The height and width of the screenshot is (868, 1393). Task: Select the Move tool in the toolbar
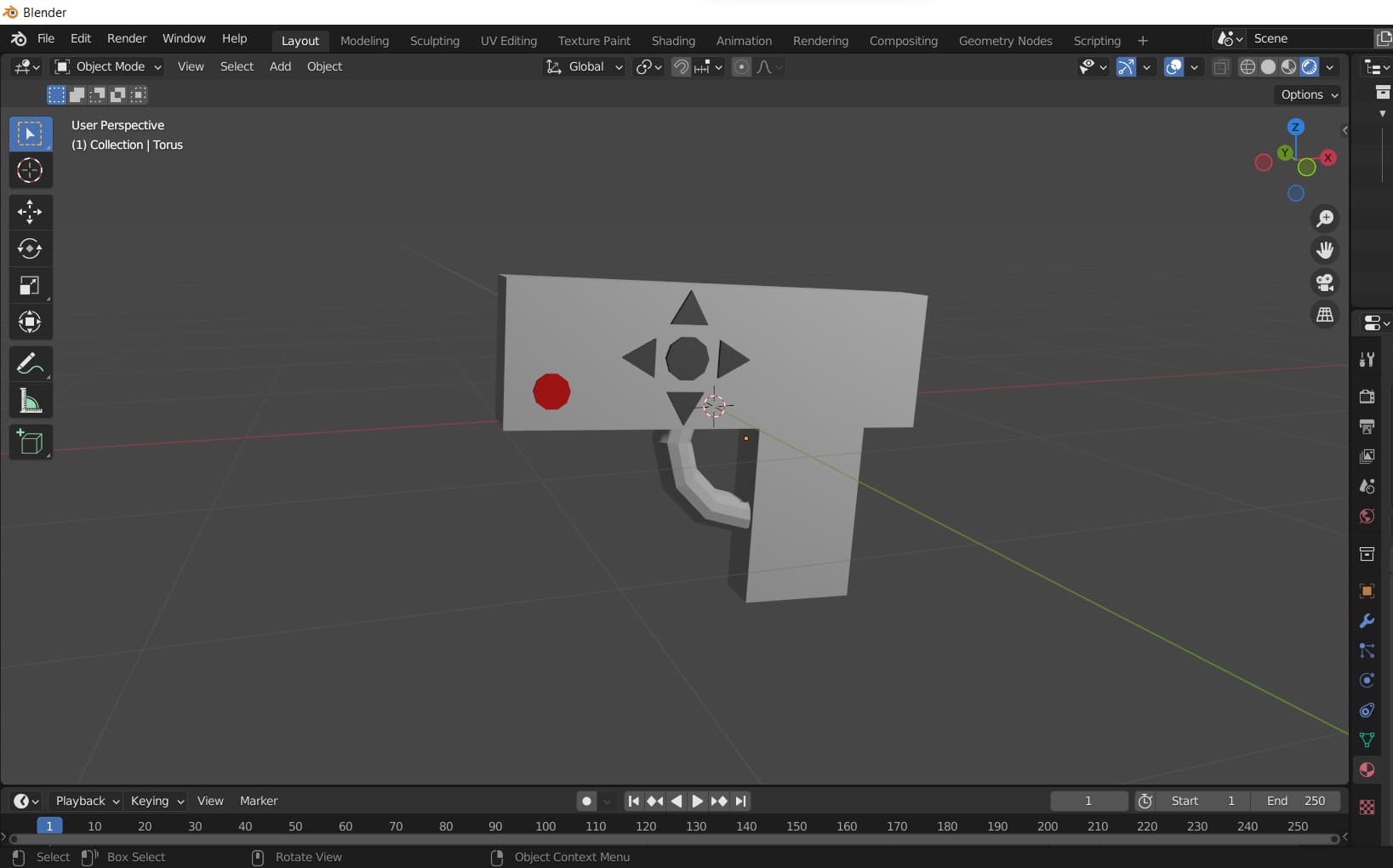(x=30, y=212)
